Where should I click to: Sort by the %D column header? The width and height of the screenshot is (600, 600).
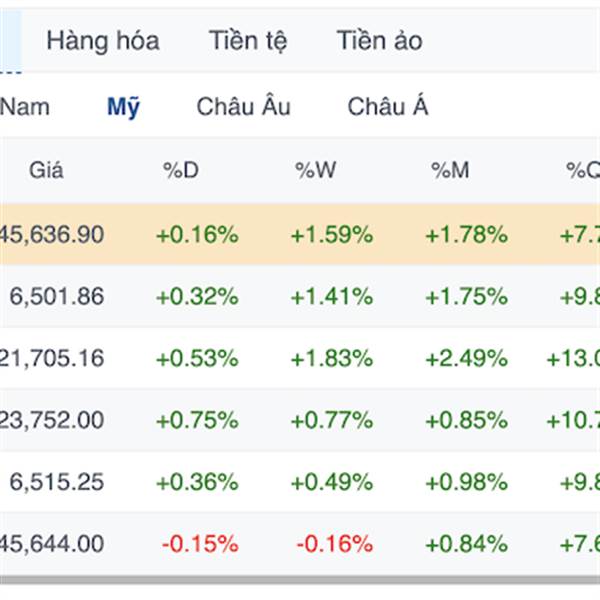click(181, 170)
